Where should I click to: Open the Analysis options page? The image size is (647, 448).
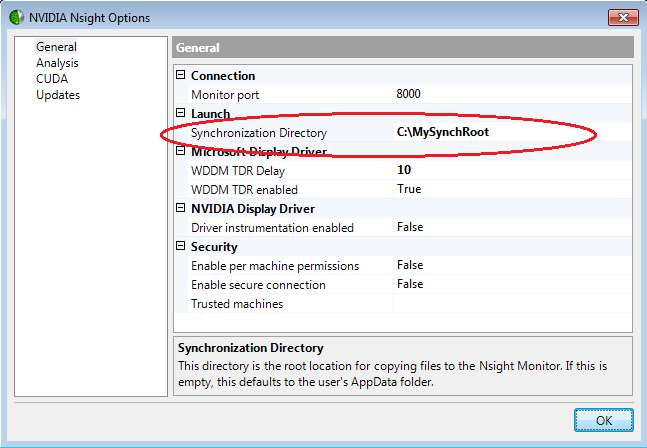pos(57,63)
